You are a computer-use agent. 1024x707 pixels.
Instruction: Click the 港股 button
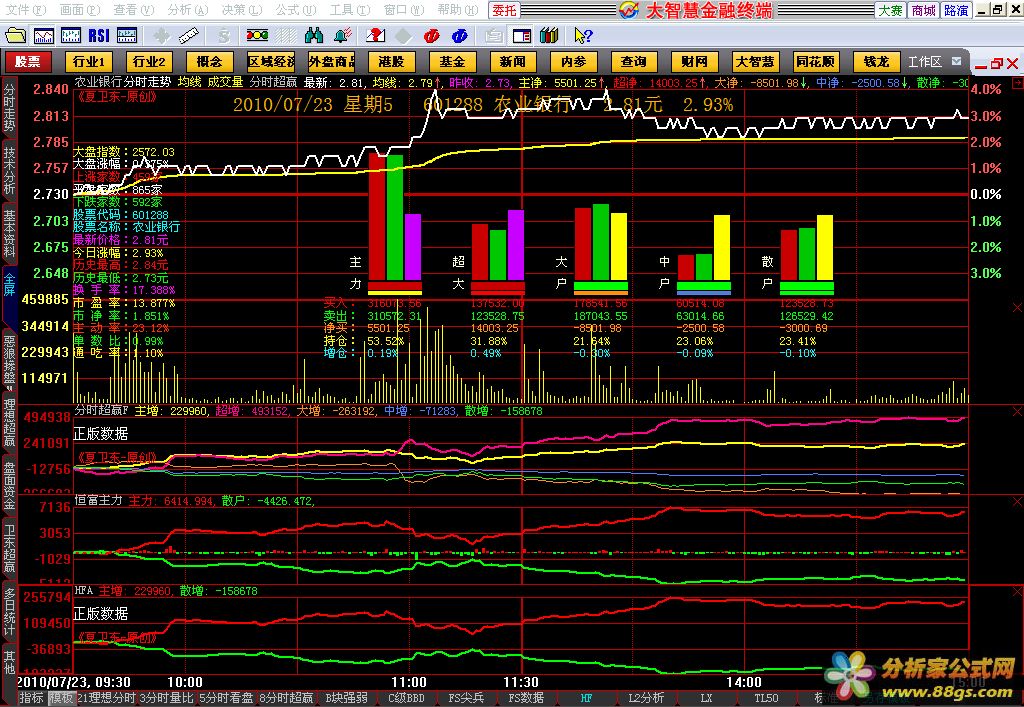392,62
